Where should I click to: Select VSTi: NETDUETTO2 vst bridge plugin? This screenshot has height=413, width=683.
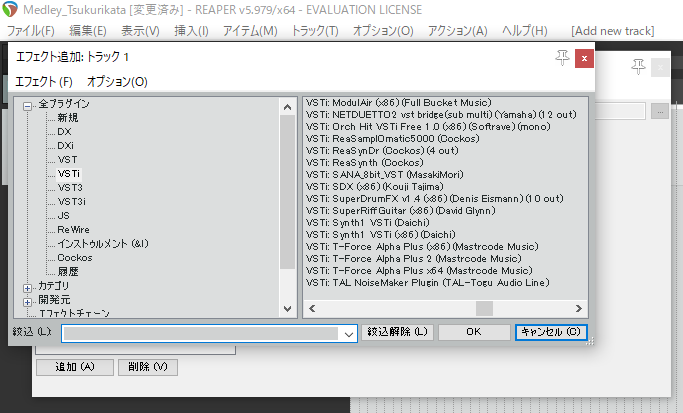click(441, 115)
